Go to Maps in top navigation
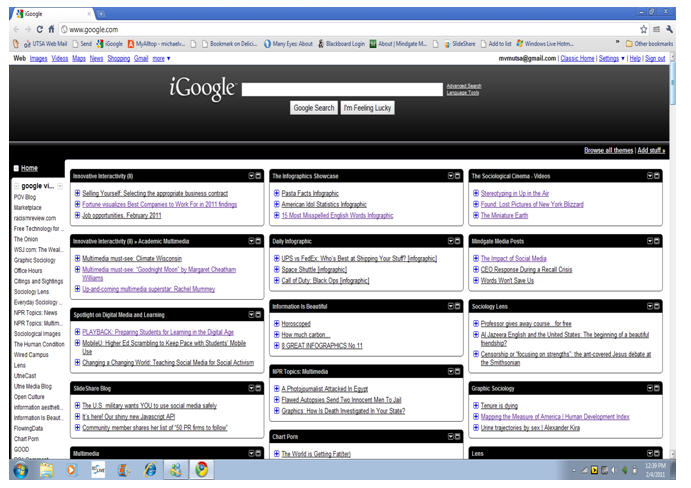This screenshot has height=488, width=691. 79,59
